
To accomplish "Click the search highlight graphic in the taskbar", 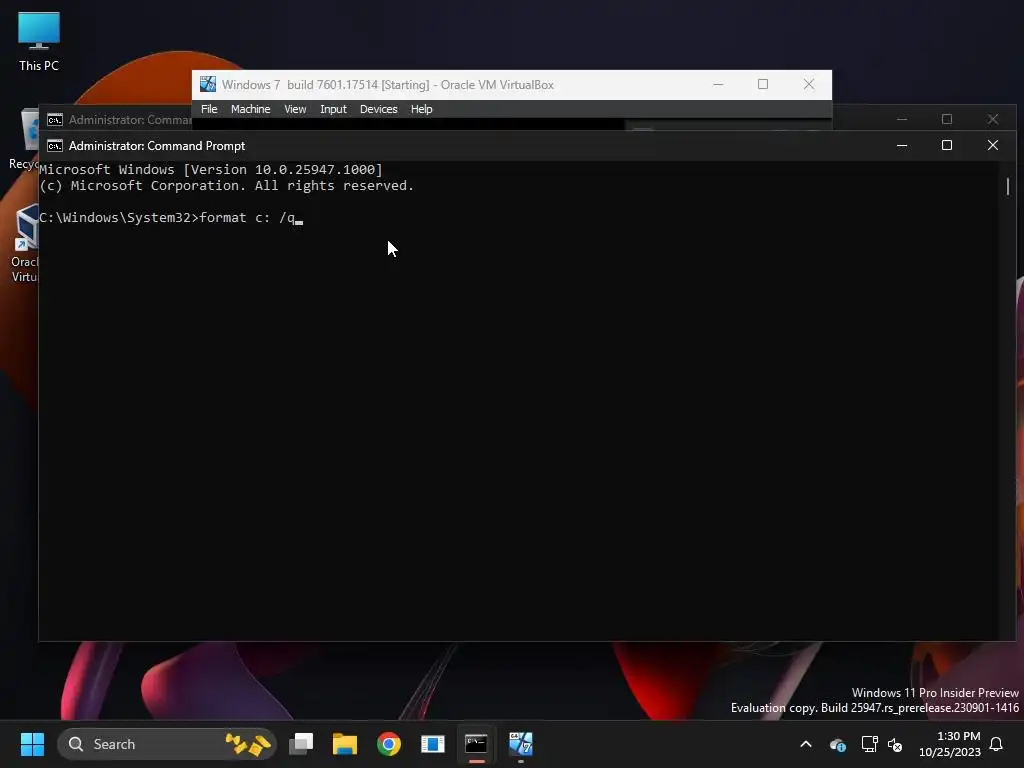I will [x=248, y=744].
